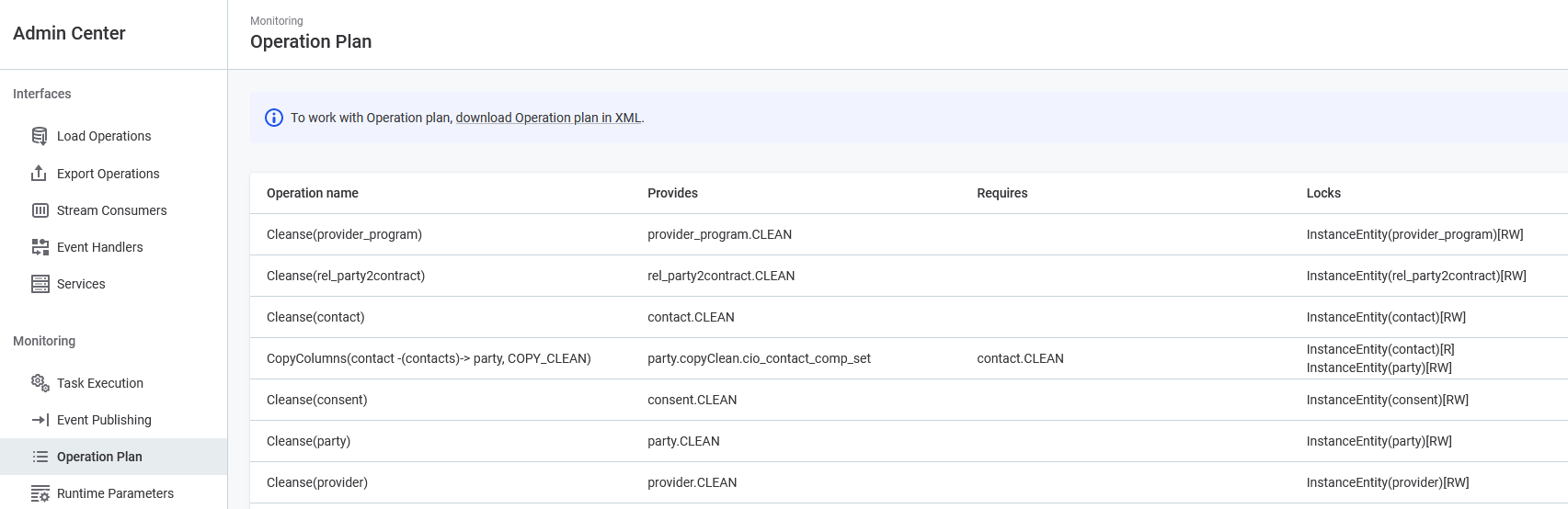Click the Runtime Parameters icon
The image size is (1568, 509).
[x=40, y=493]
